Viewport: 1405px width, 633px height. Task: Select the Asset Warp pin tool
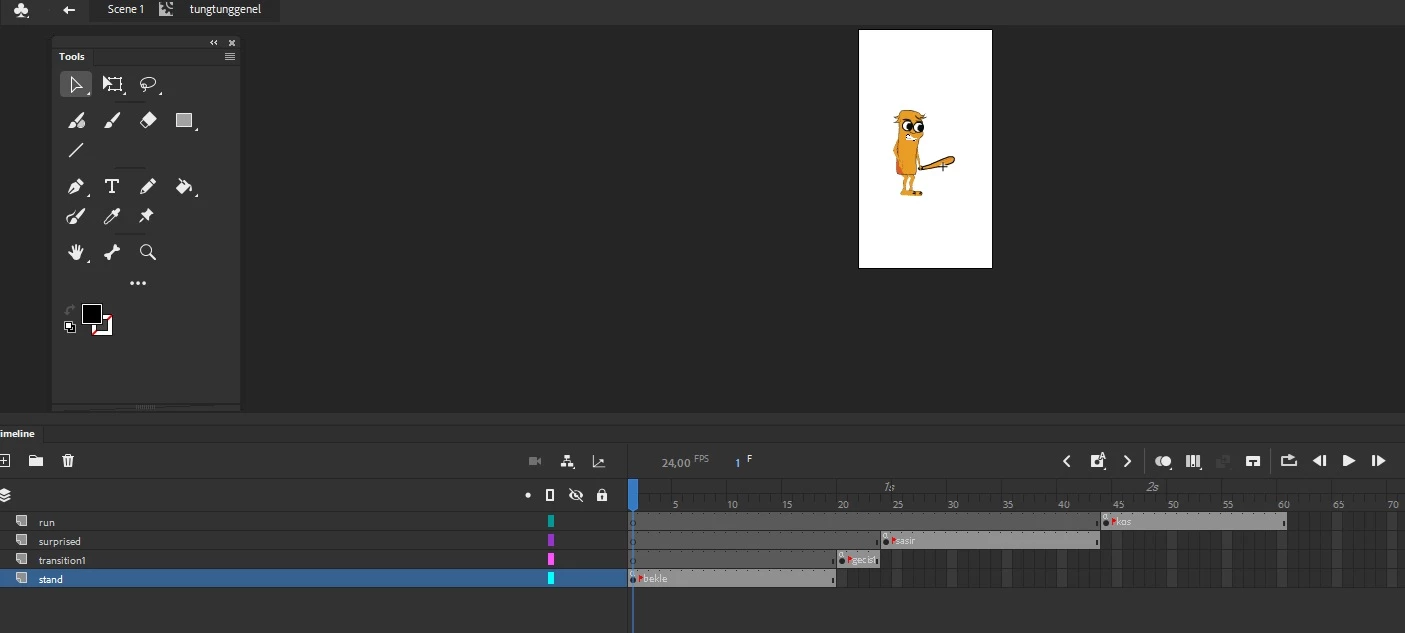click(147, 216)
